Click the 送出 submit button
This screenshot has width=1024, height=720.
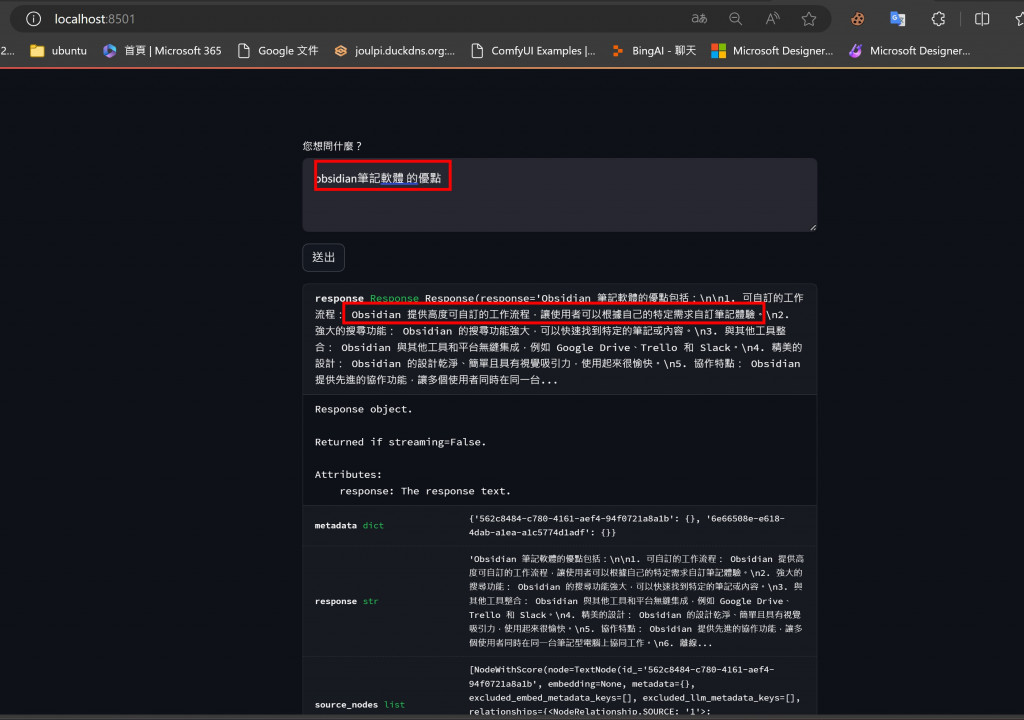click(x=323, y=257)
